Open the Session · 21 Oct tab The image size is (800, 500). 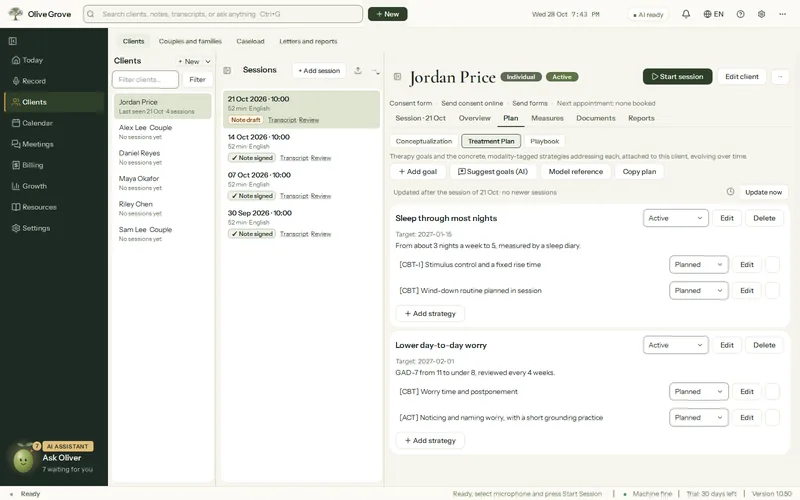click(x=420, y=118)
